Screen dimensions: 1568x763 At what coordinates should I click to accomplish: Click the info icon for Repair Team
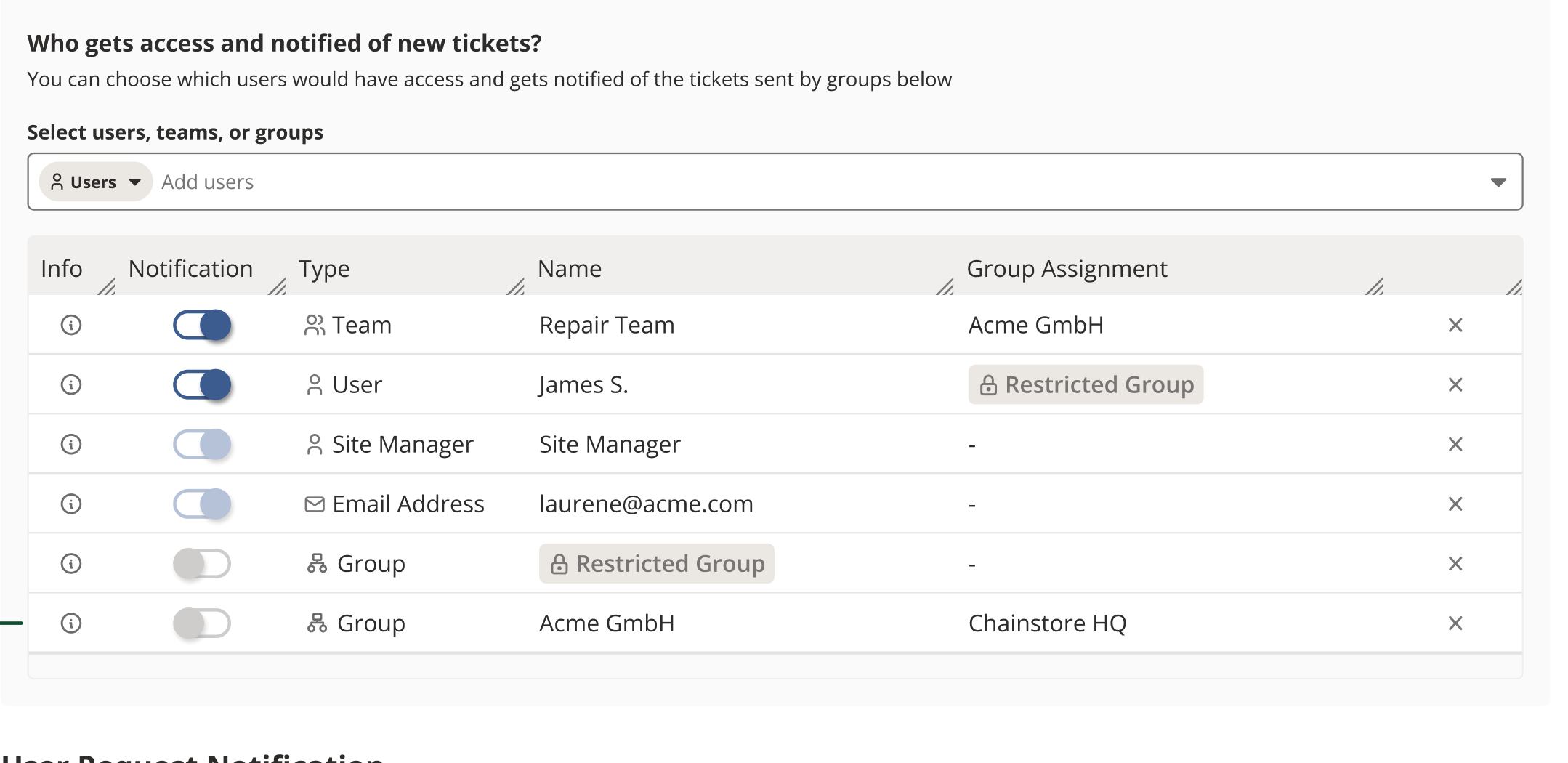coord(71,325)
